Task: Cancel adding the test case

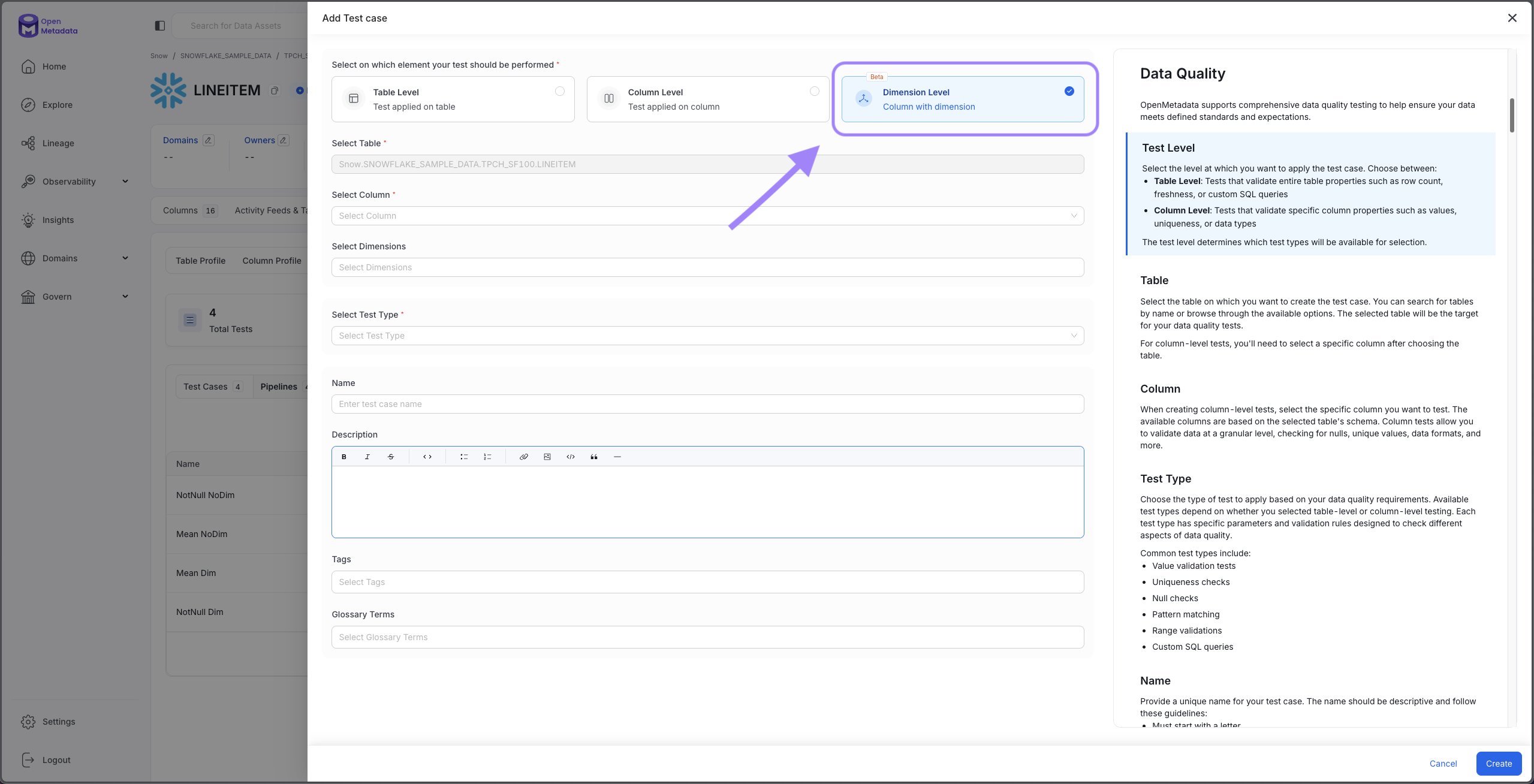Action: (x=1443, y=764)
